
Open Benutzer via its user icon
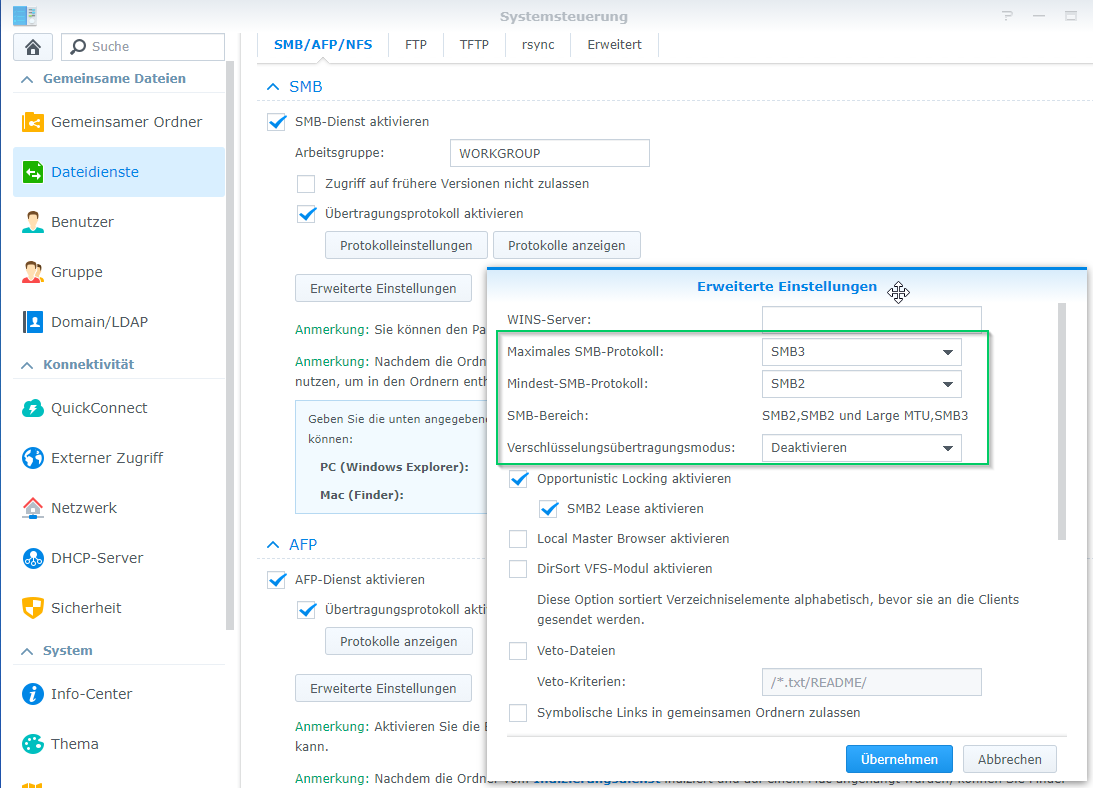pos(33,222)
